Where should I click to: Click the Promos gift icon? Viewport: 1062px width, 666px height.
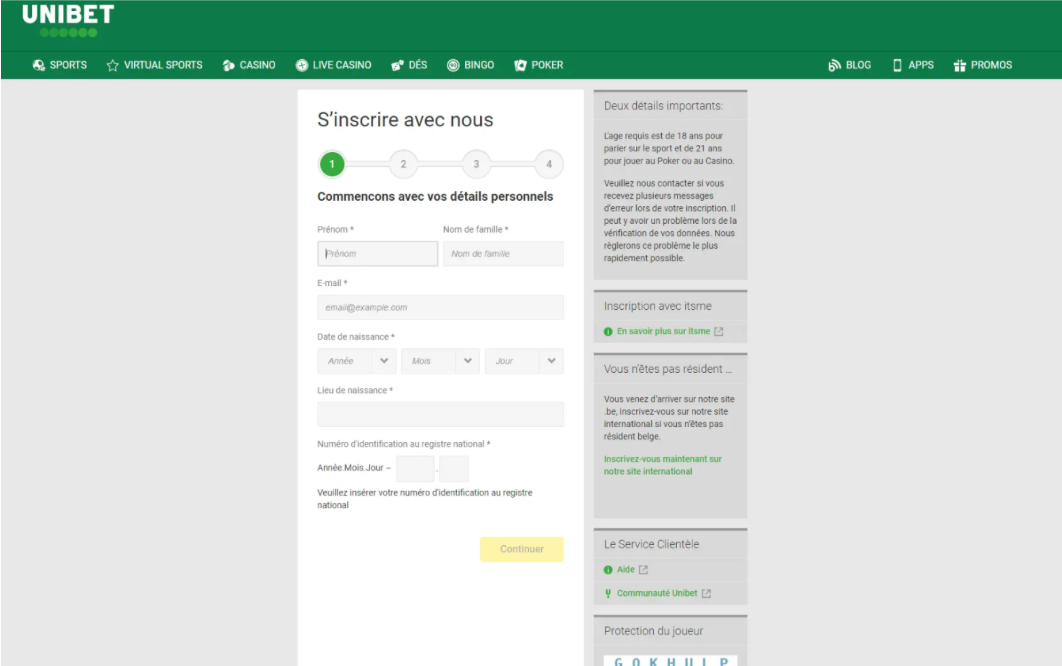click(x=960, y=65)
